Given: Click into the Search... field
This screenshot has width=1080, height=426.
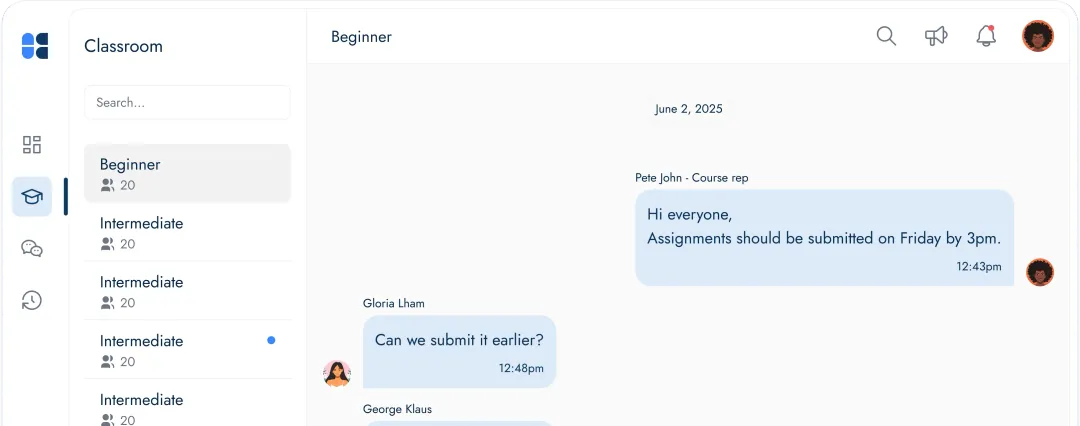Looking at the screenshot, I should (x=187, y=103).
